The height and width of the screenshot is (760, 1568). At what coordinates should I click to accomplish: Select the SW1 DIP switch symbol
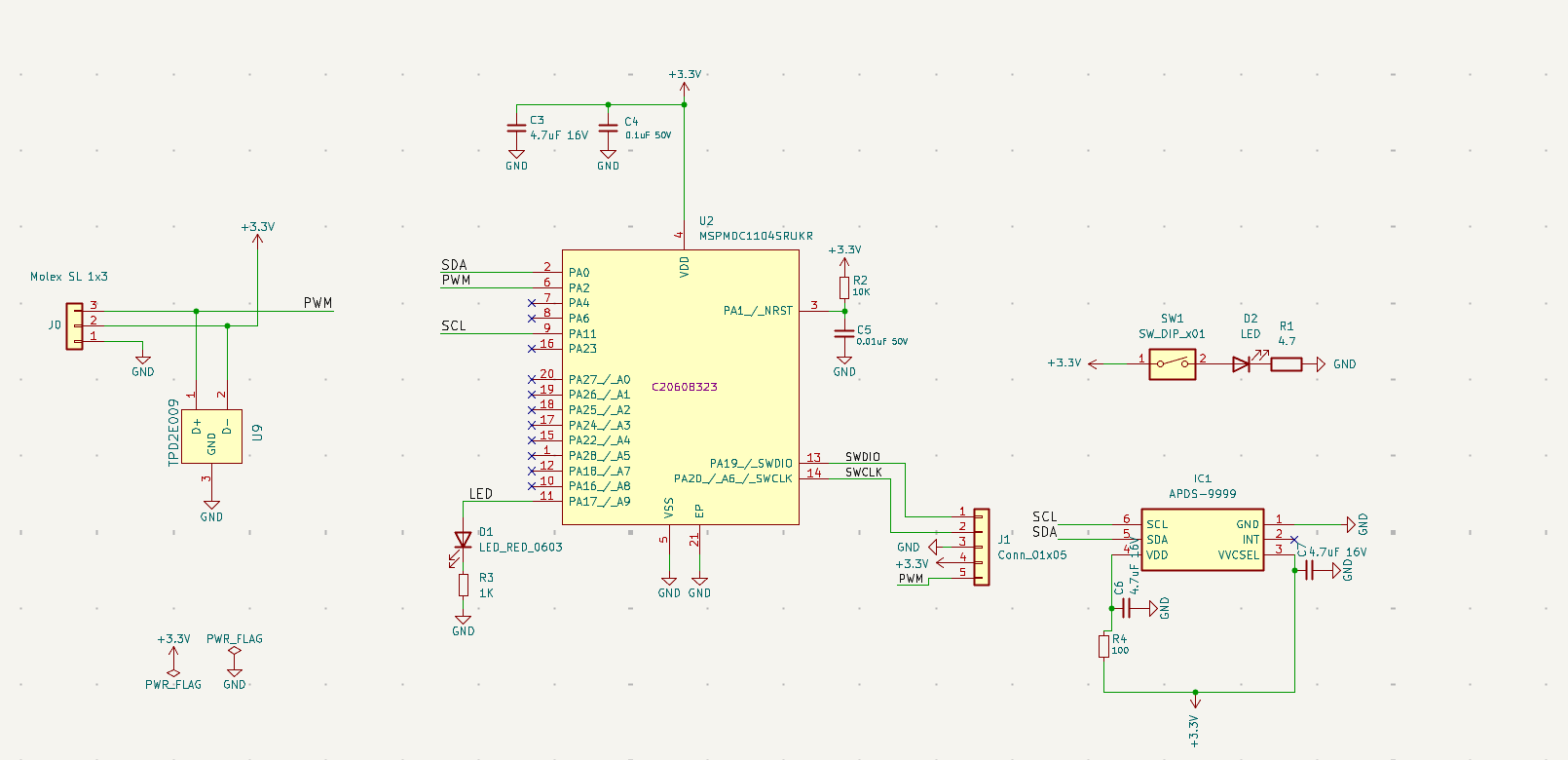1173,364
